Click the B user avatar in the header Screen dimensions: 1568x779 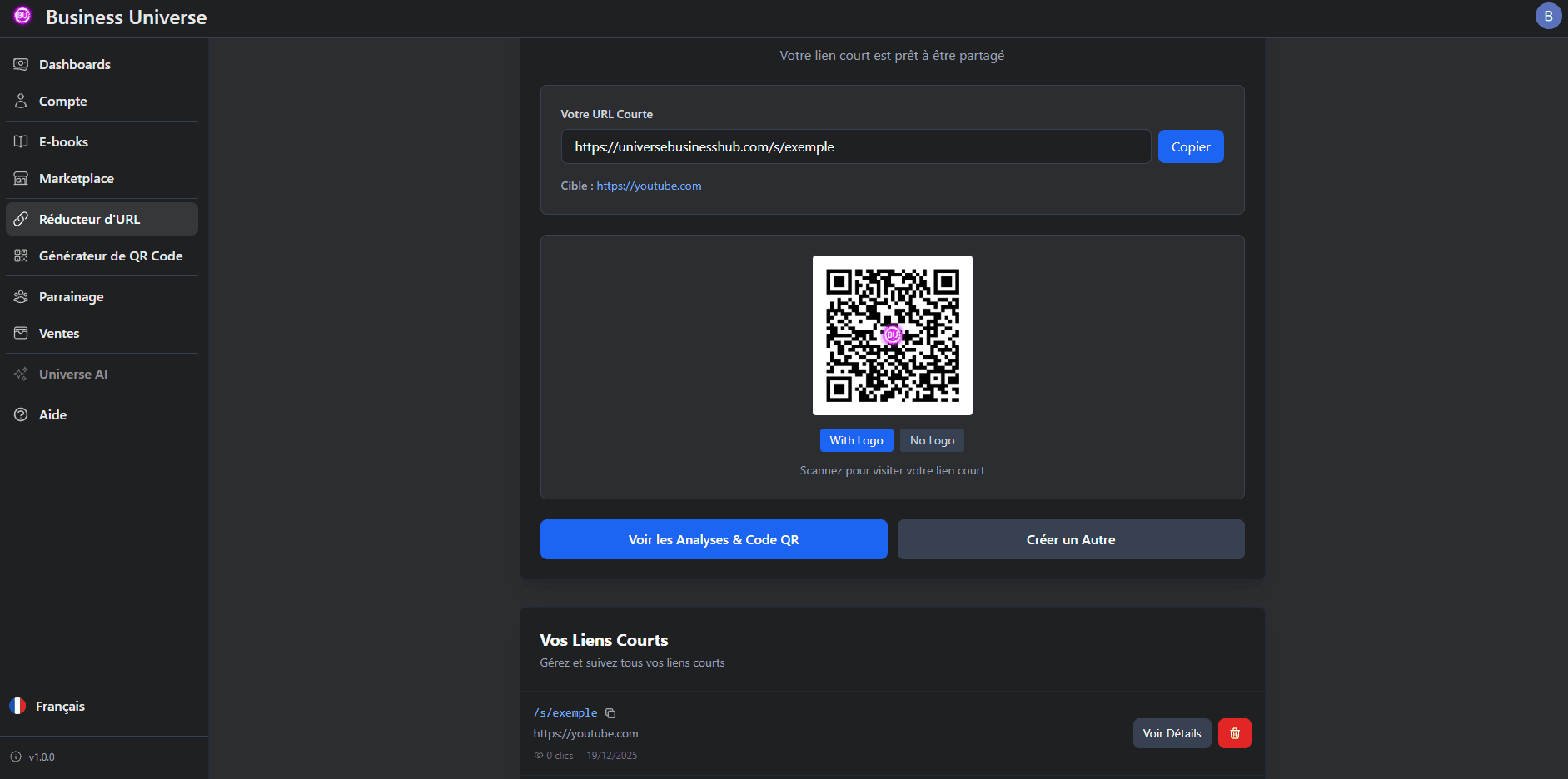click(x=1548, y=15)
